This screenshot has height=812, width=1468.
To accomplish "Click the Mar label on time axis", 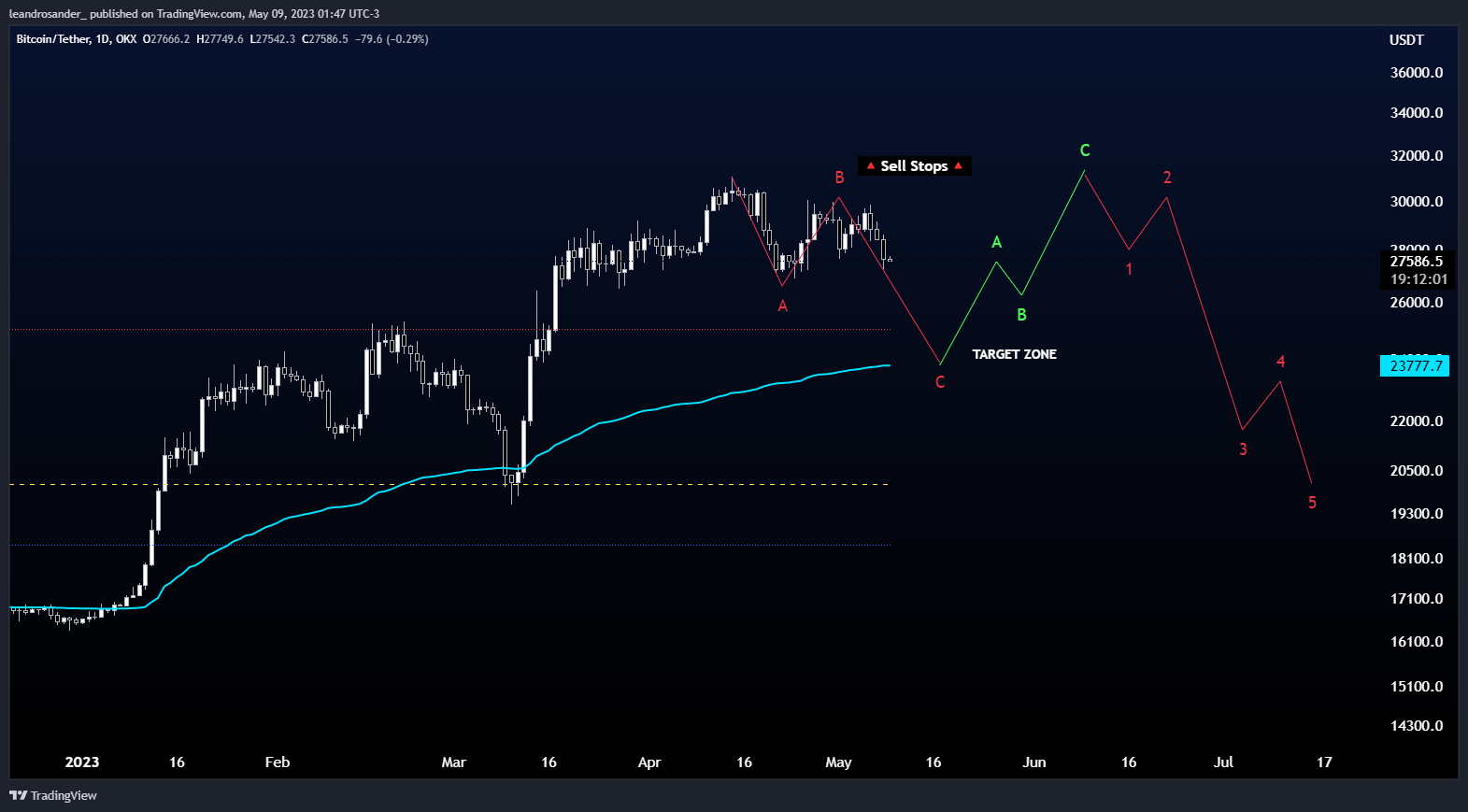I will [x=453, y=762].
